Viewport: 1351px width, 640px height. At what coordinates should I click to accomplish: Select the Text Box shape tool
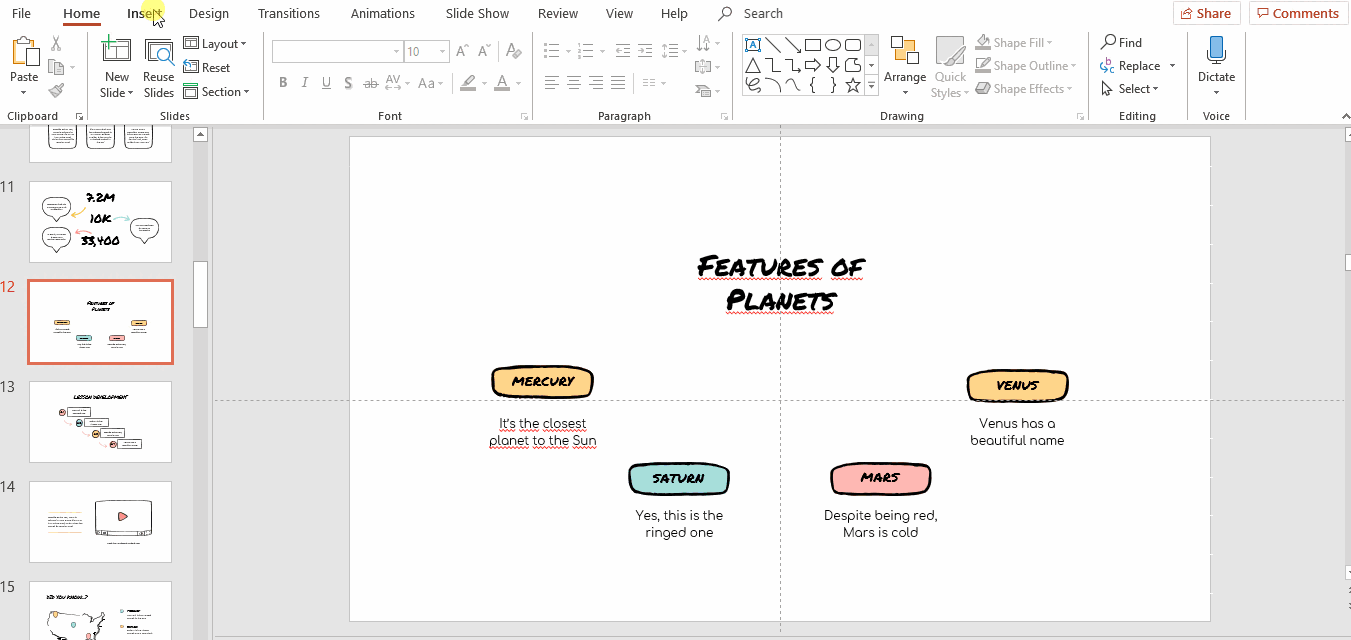click(x=753, y=44)
